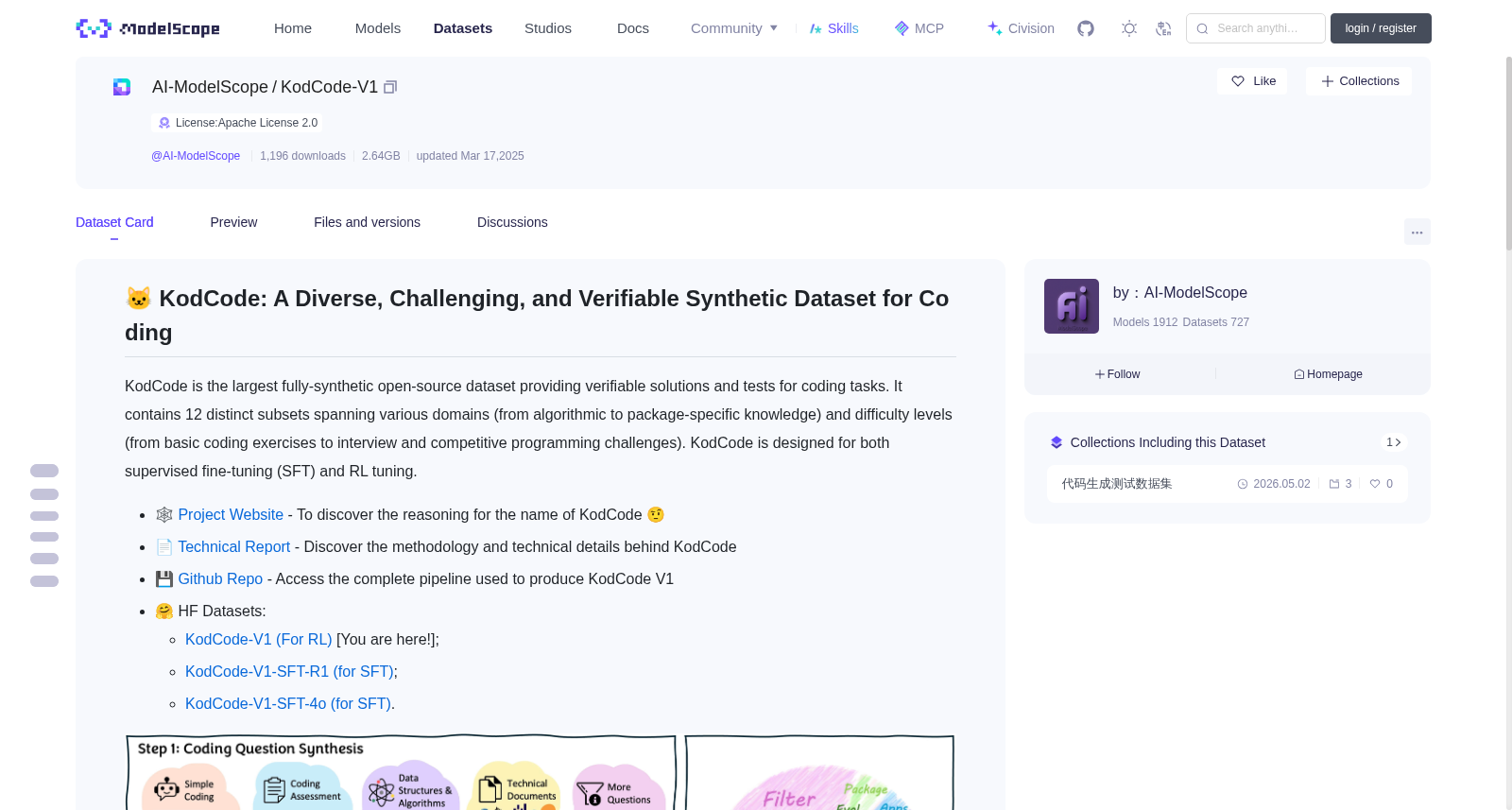Image resolution: width=1512 pixels, height=810 pixels.
Task: Follow the AI-ModelScope organization
Action: coord(1118,374)
